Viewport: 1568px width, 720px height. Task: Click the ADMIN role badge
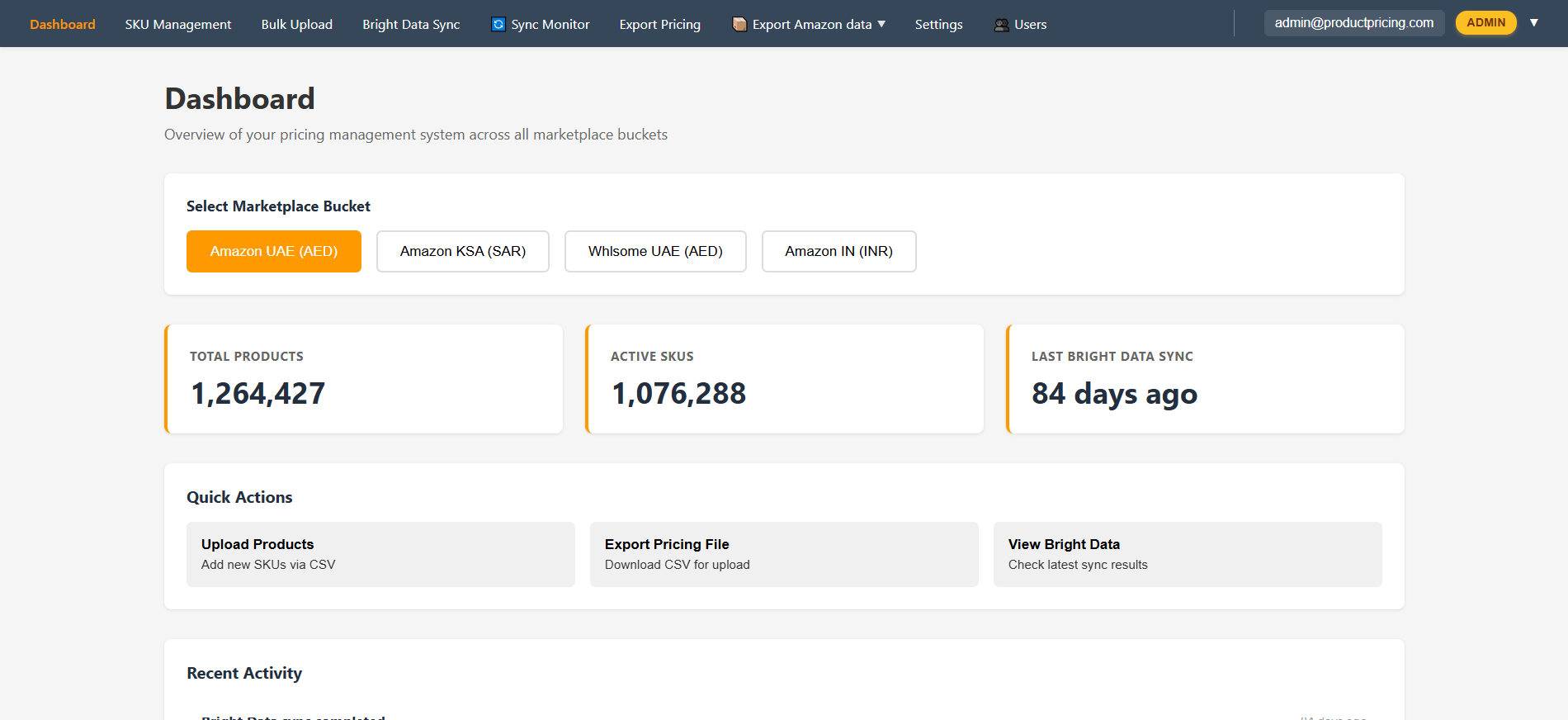(1486, 23)
